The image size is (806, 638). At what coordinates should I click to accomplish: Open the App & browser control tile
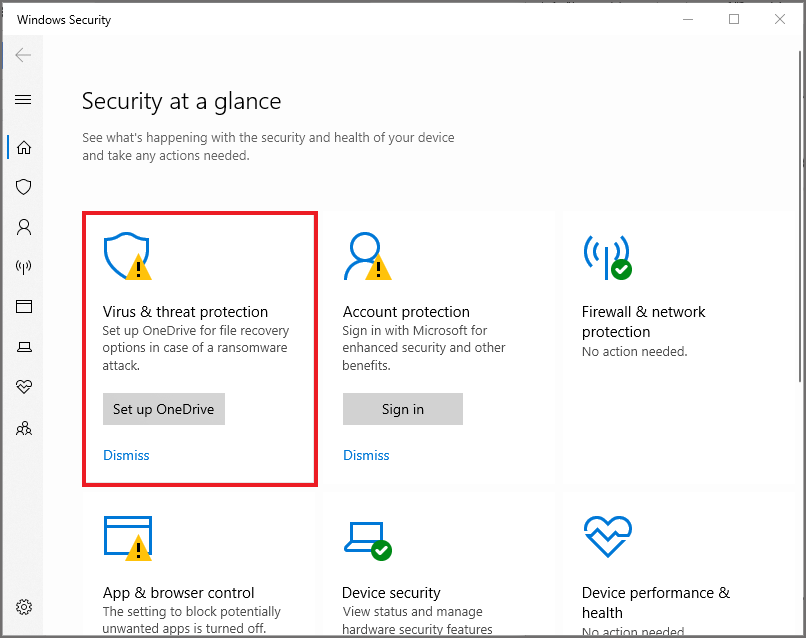[x=178, y=592]
